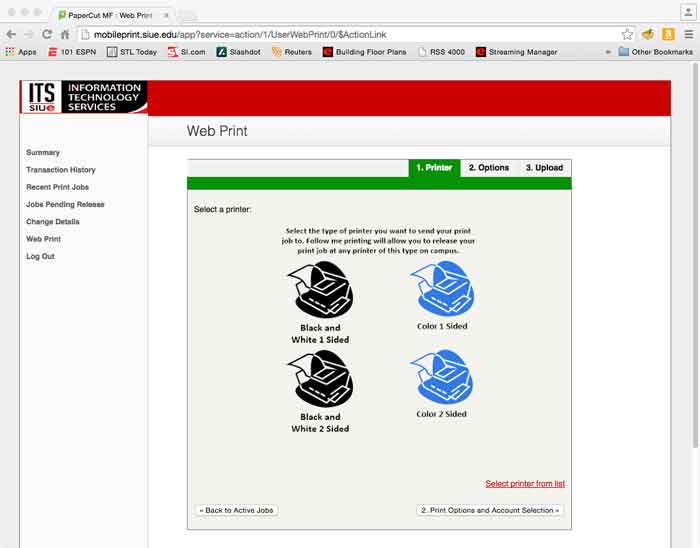This screenshot has width=700, height=548.
Task: Switch to the 3. Upload step tab
Action: [544, 168]
